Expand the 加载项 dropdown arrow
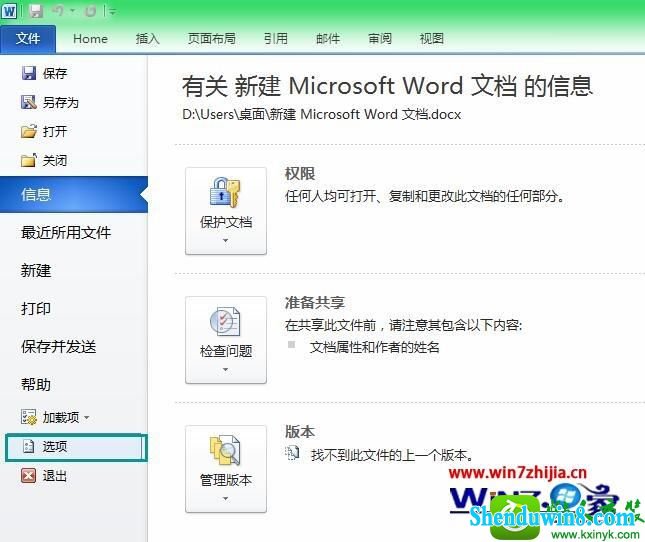This screenshot has width=645, height=542. click(86, 417)
